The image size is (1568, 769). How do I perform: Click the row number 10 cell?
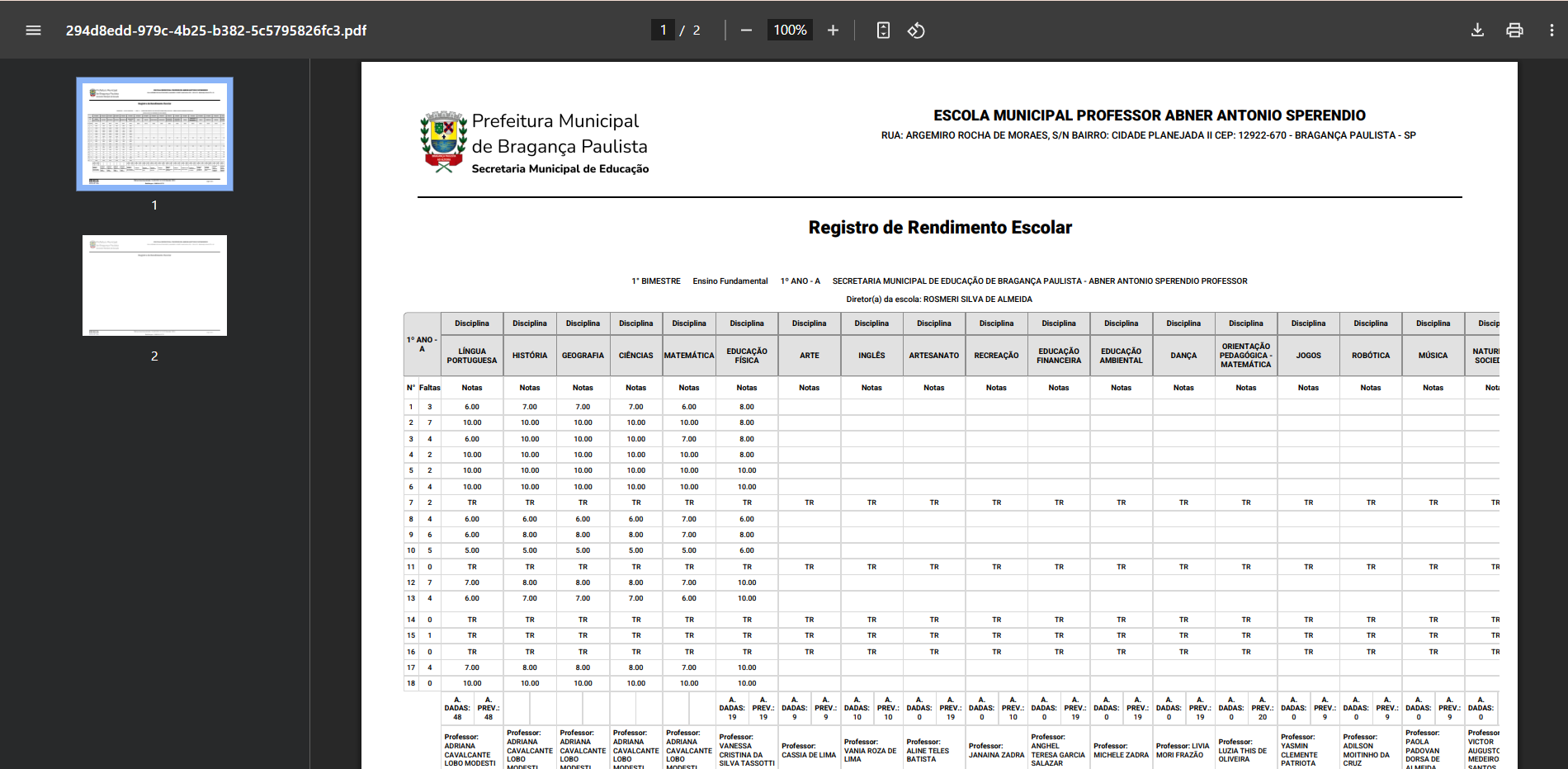pos(411,550)
